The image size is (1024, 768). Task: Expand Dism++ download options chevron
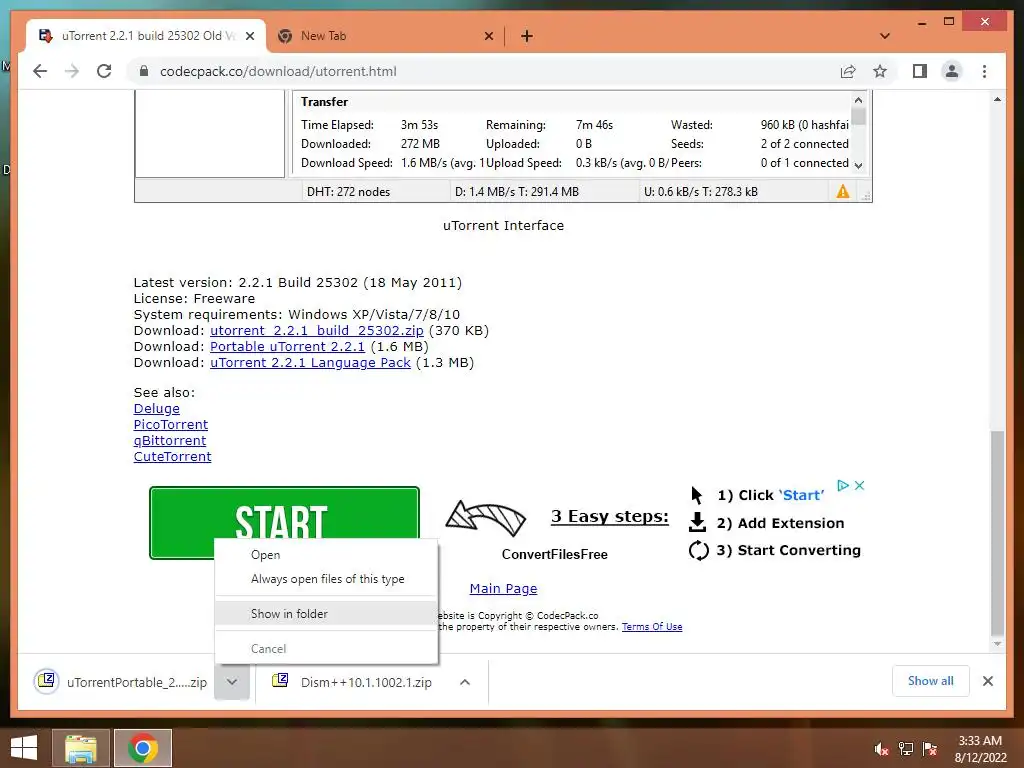click(465, 682)
